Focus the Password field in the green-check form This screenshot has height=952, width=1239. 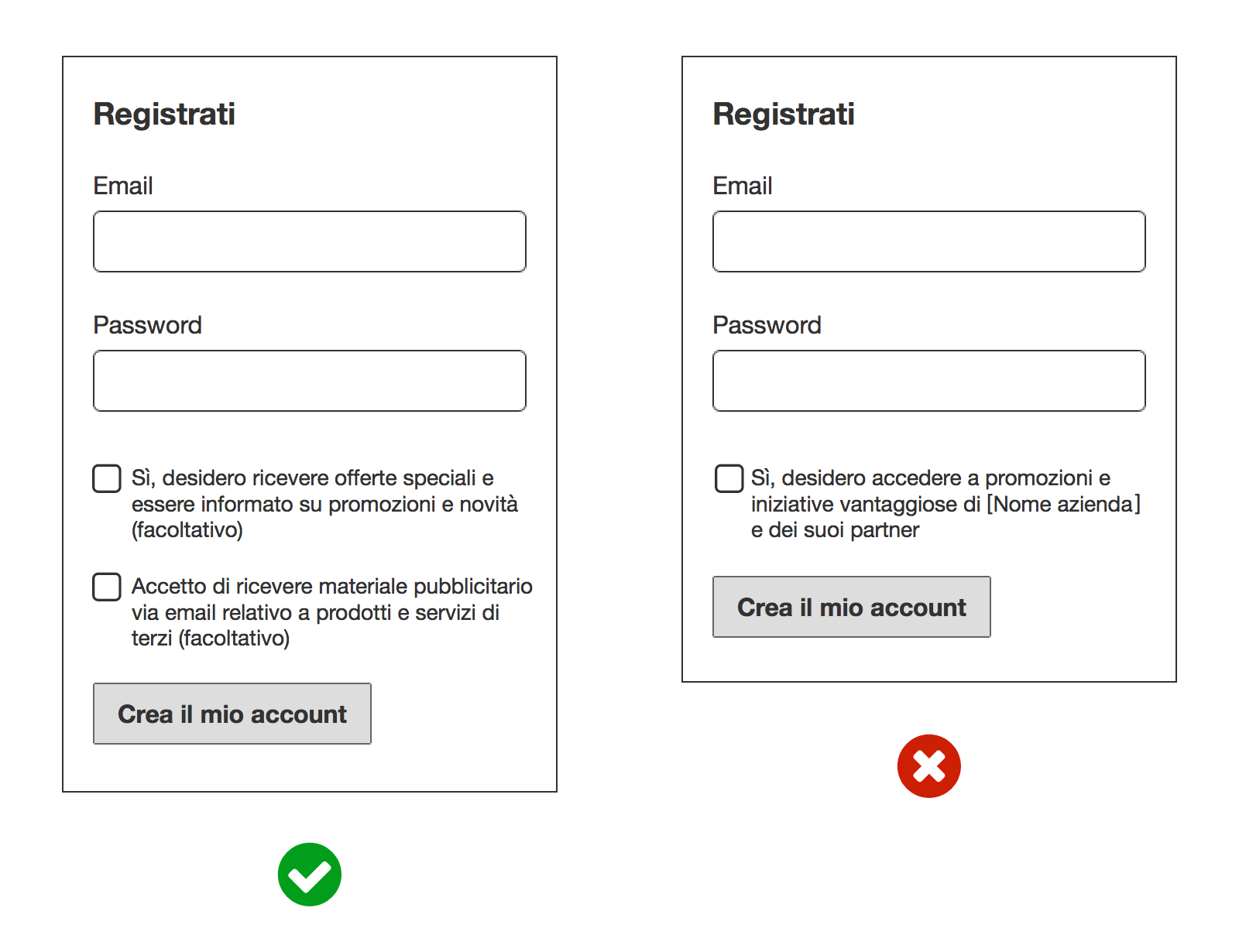point(310,381)
